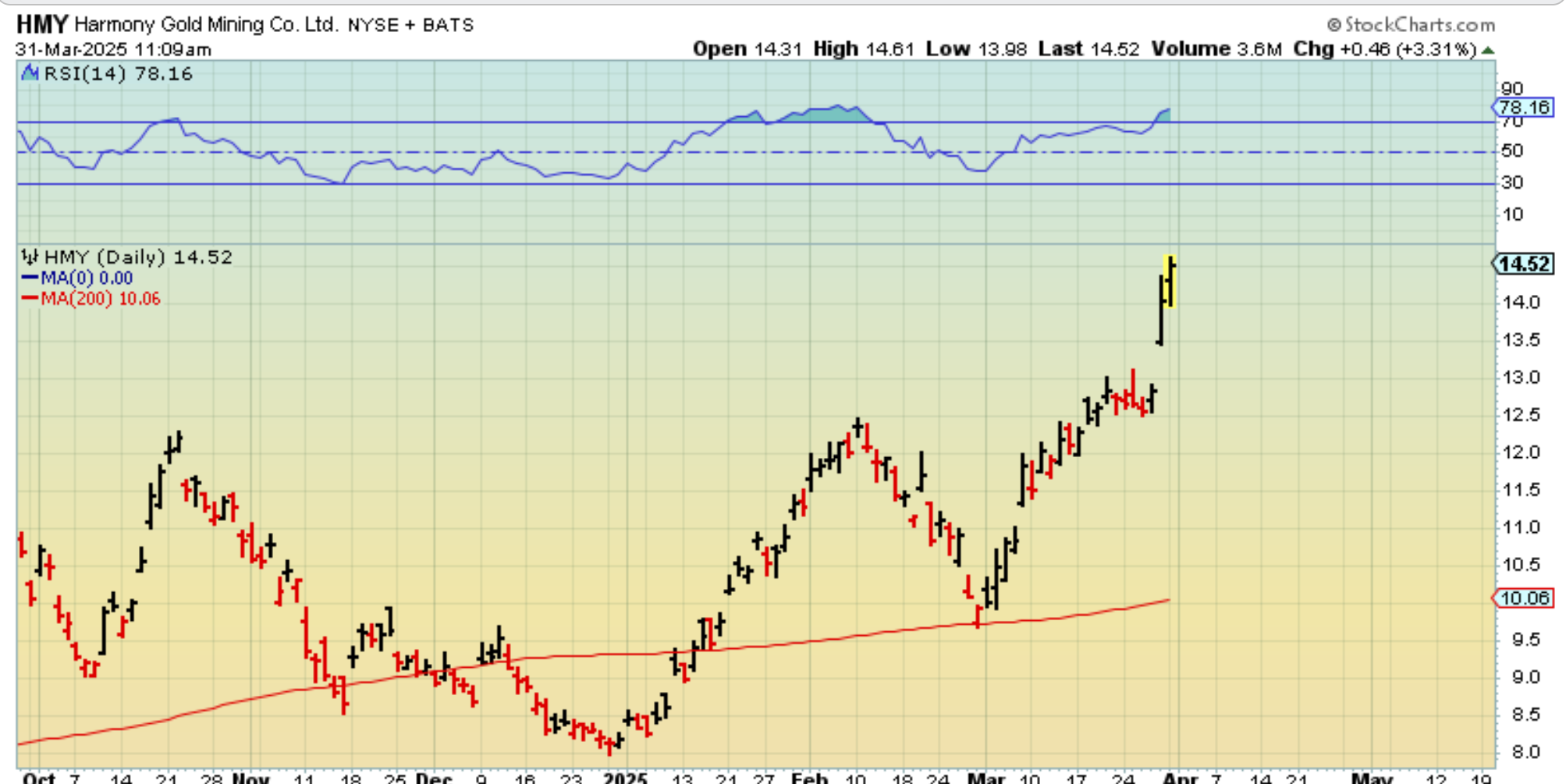Select the yellow-highlighted latest price bar

pyautogui.click(x=1170, y=282)
